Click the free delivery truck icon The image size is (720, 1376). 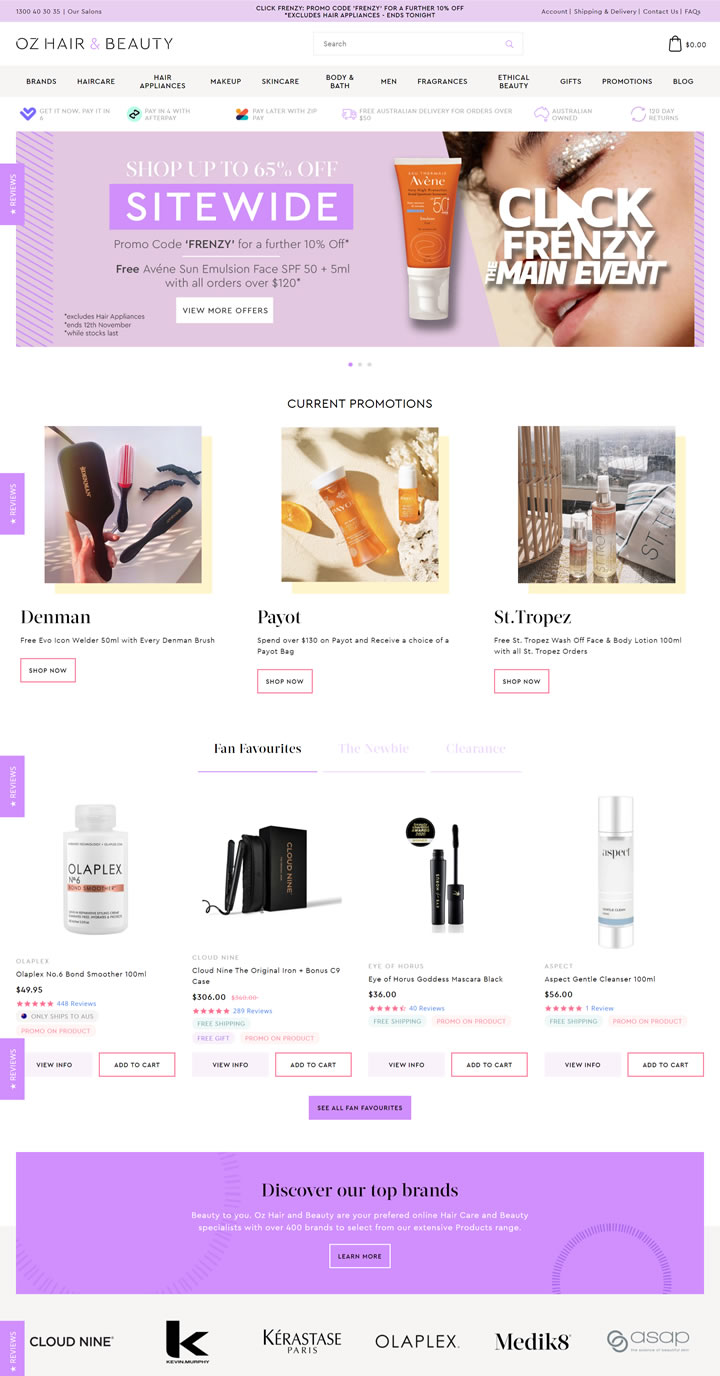pos(349,114)
